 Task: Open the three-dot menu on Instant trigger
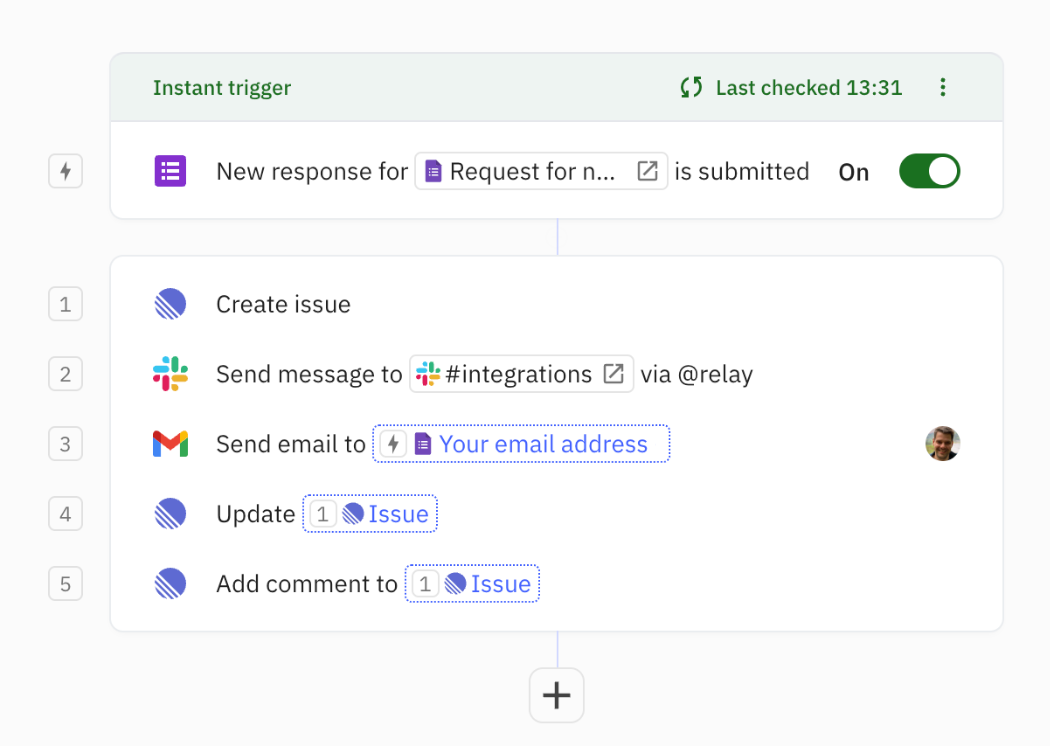(942, 87)
